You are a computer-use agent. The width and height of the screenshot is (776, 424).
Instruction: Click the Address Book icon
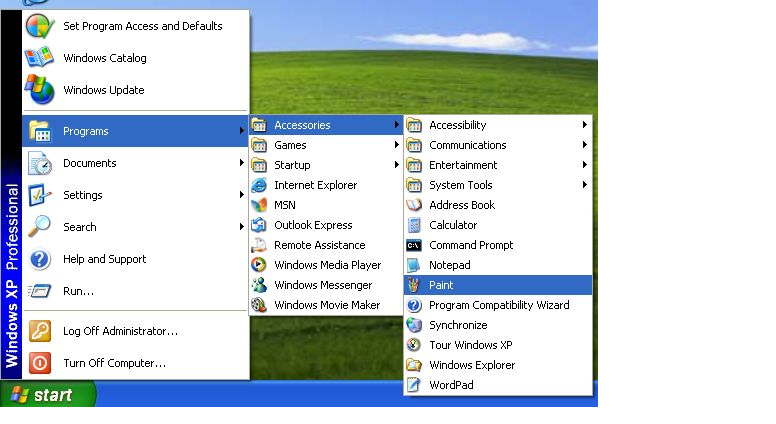point(414,205)
